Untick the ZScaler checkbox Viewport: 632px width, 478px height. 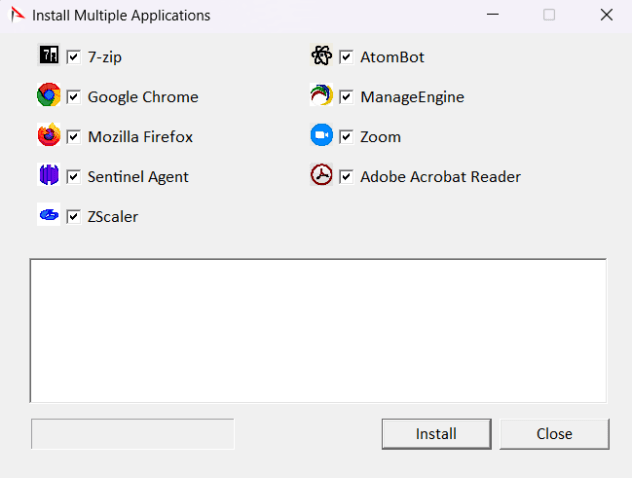tap(74, 217)
